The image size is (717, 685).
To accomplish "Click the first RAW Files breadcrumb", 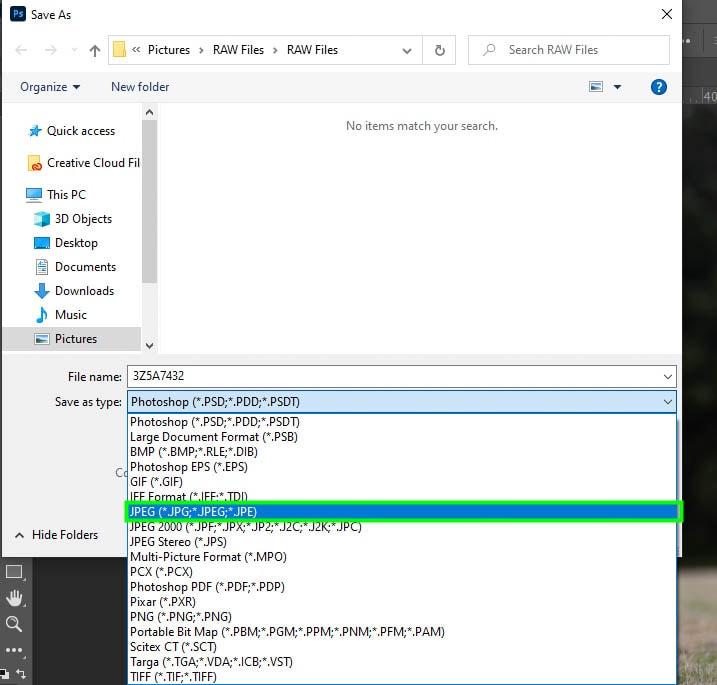I will coord(238,50).
